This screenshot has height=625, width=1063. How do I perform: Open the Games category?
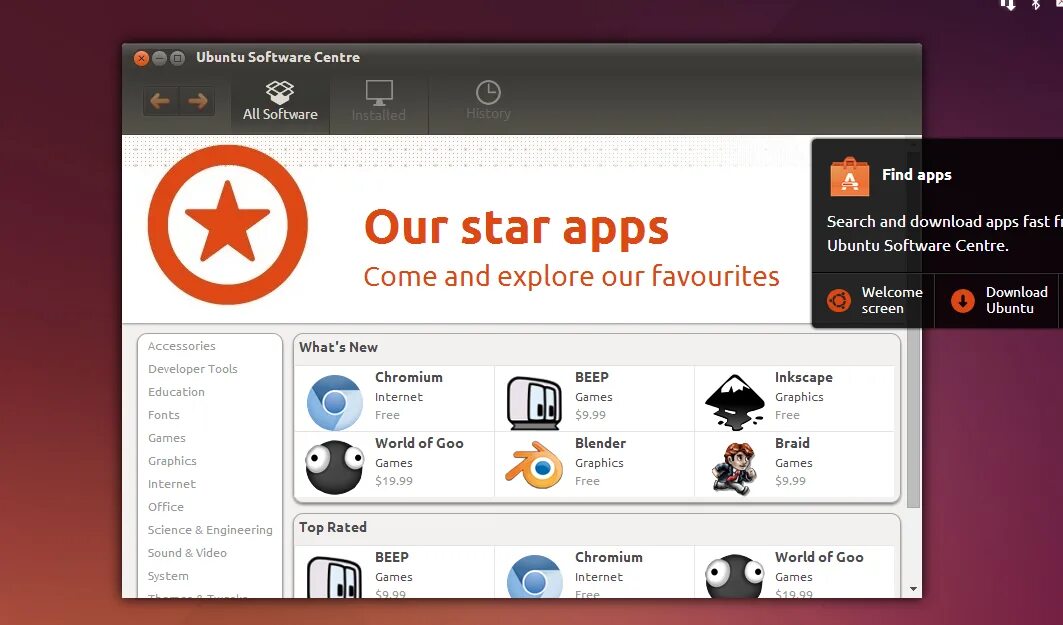pos(167,438)
